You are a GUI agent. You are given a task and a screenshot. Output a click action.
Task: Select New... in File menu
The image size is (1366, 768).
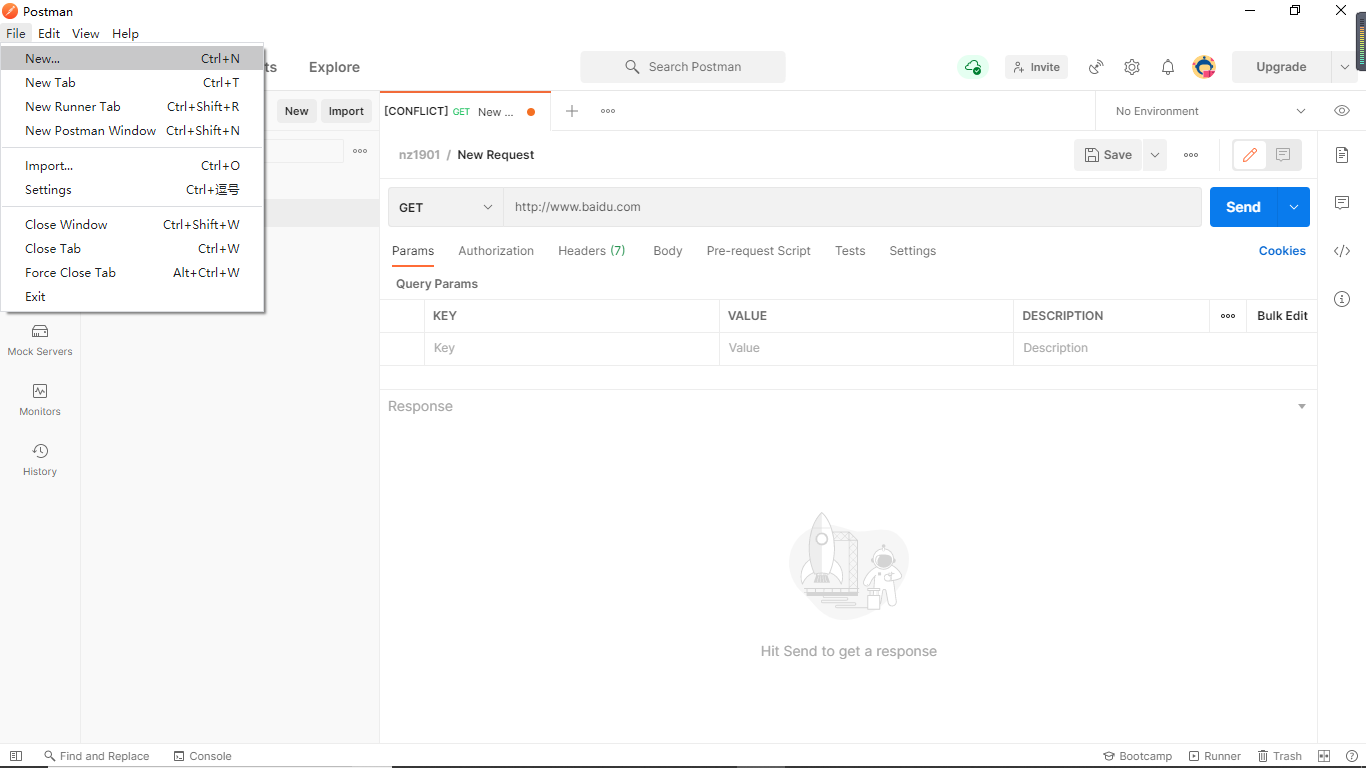(132, 59)
